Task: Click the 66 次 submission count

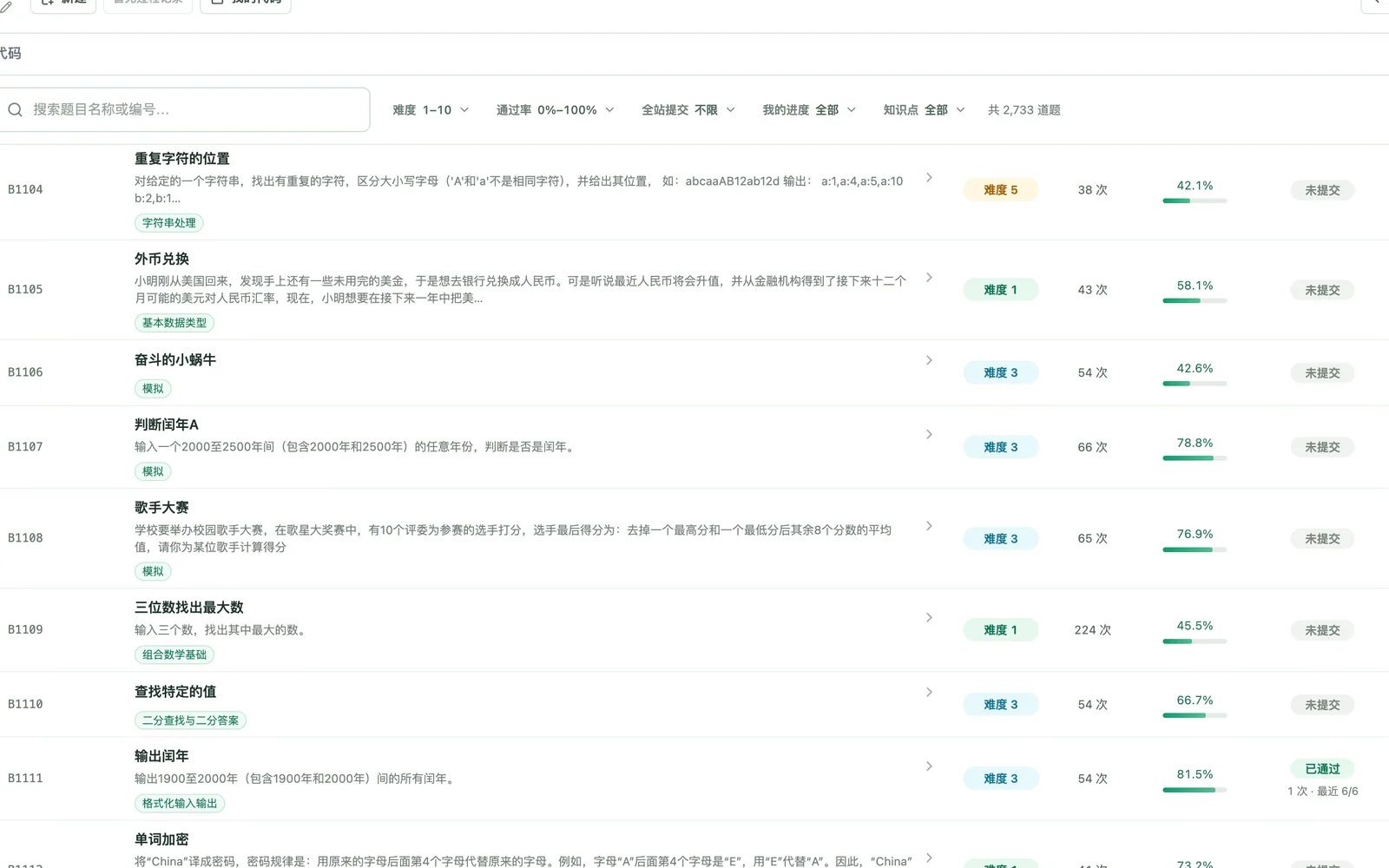Action: click(1092, 447)
